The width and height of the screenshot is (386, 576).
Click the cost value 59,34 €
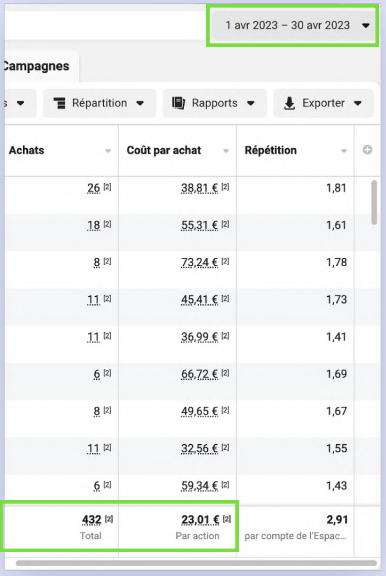(x=199, y=486)
